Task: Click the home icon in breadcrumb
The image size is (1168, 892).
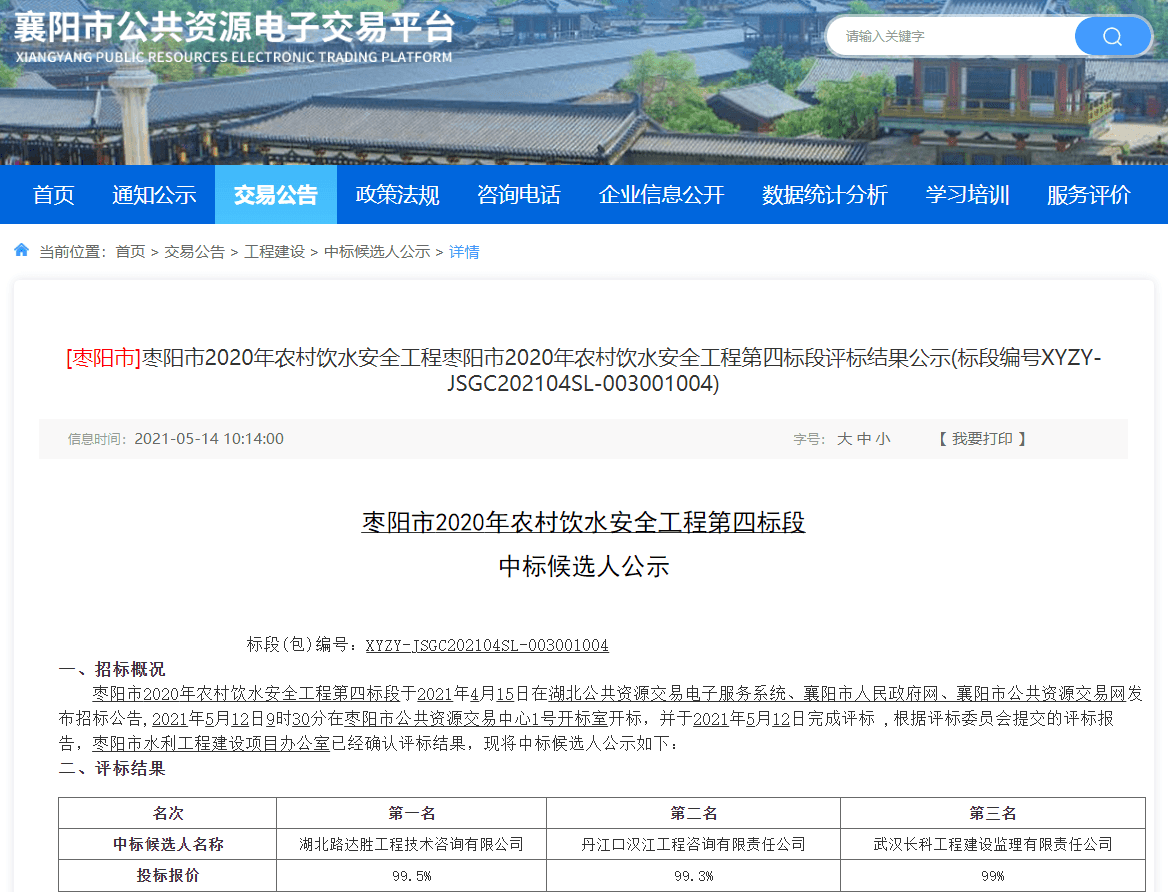Action: click(22, 251)
